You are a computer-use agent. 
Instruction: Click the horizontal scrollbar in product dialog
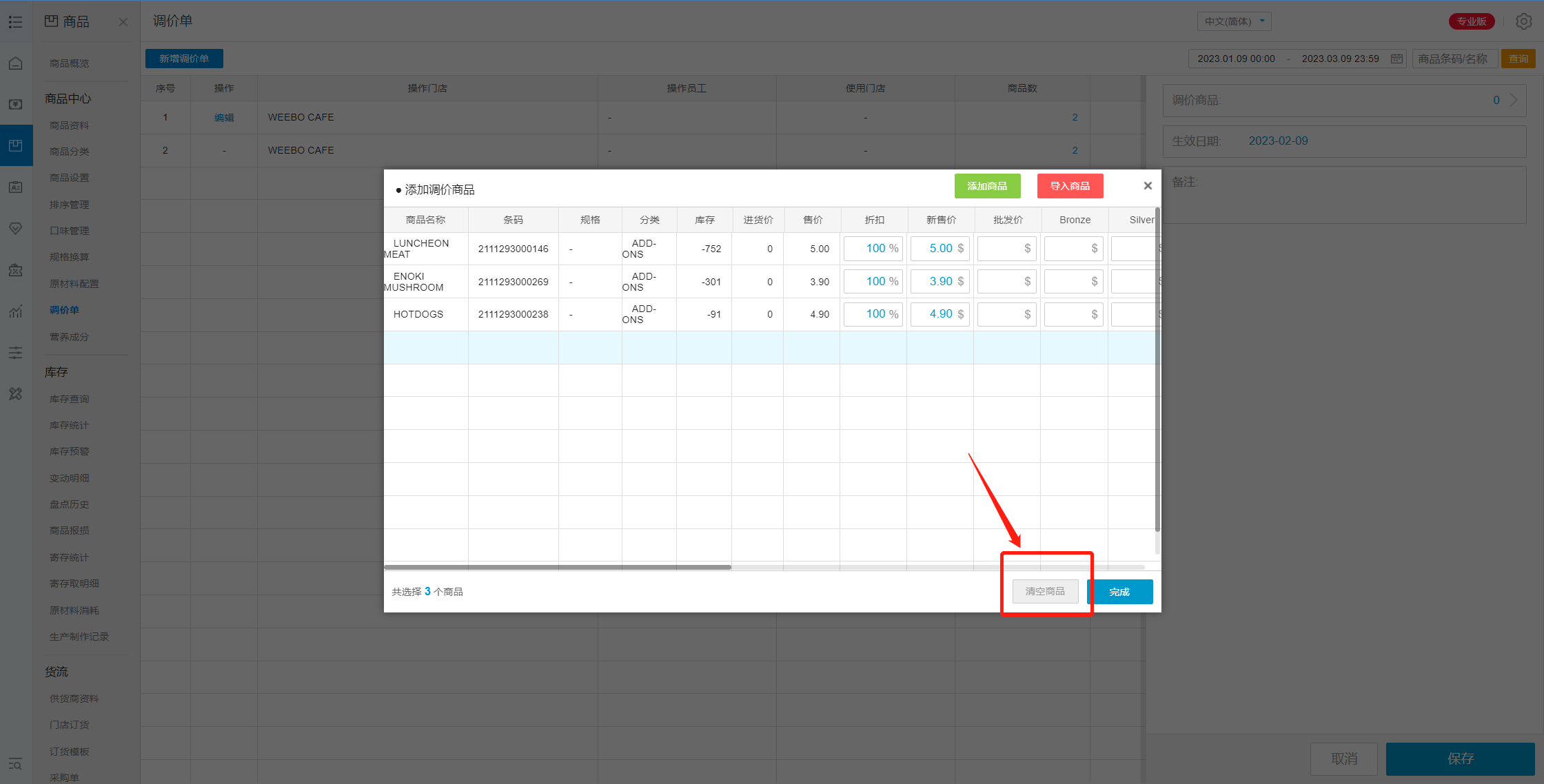click(x=557, y=567)
